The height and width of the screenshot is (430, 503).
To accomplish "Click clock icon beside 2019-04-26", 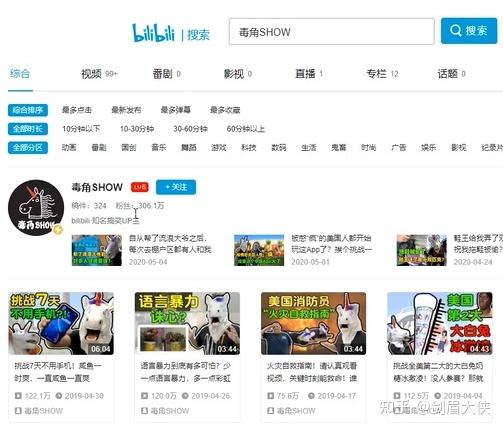I will [185, 396].
